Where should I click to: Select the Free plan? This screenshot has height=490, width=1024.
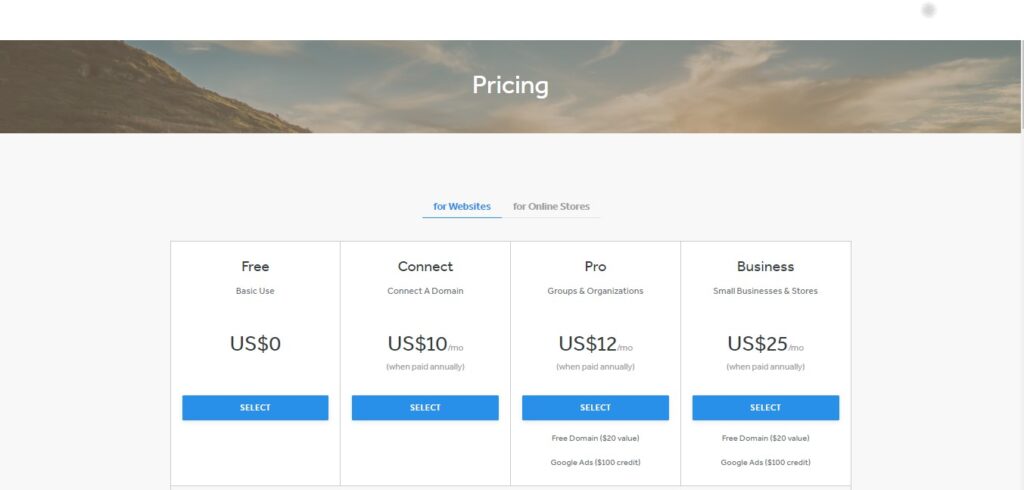[255, 407]
